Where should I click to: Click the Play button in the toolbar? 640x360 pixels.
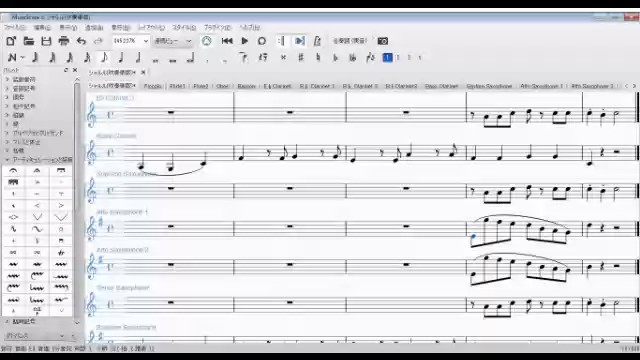tap(244, 41)
